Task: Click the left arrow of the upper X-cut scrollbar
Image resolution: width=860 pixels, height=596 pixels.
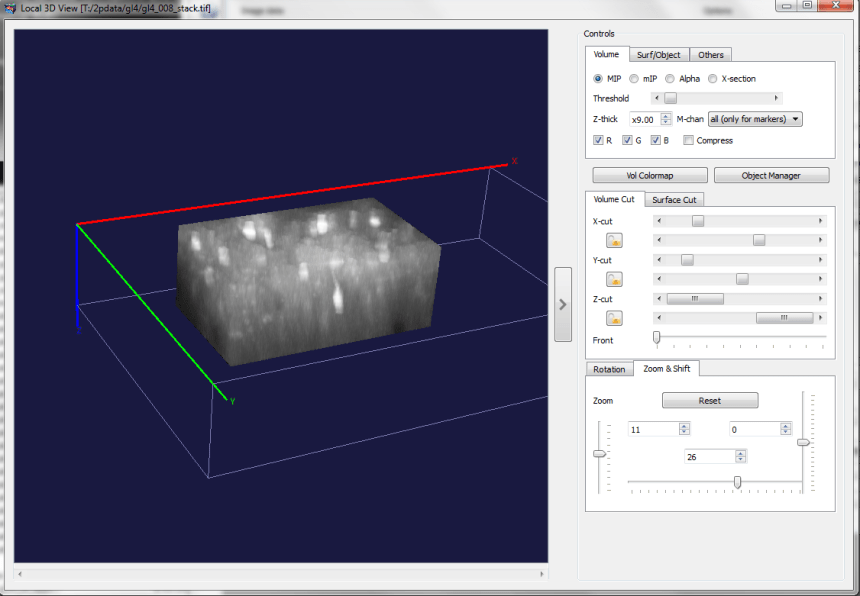Action: pyautogui.click(x=657, y=220)
